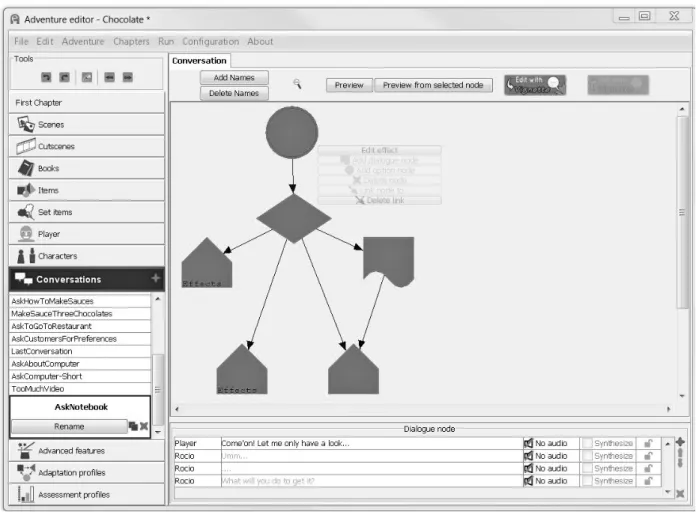The width and height of the screenshot is (696, 515).
Task: Open the Chapters menu
Action: pos(131,41)
